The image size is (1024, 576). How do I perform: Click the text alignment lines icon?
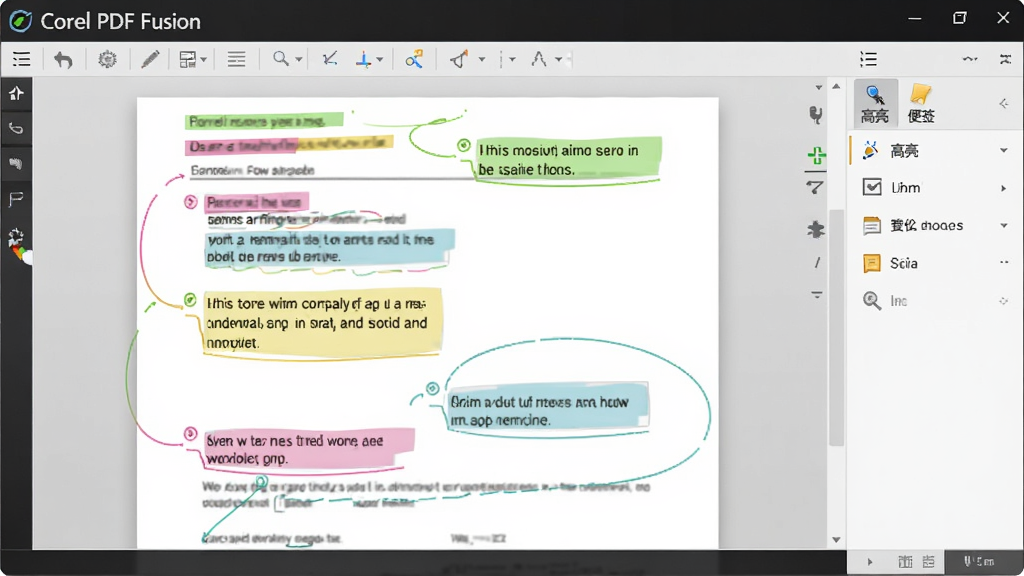(236, 59)
